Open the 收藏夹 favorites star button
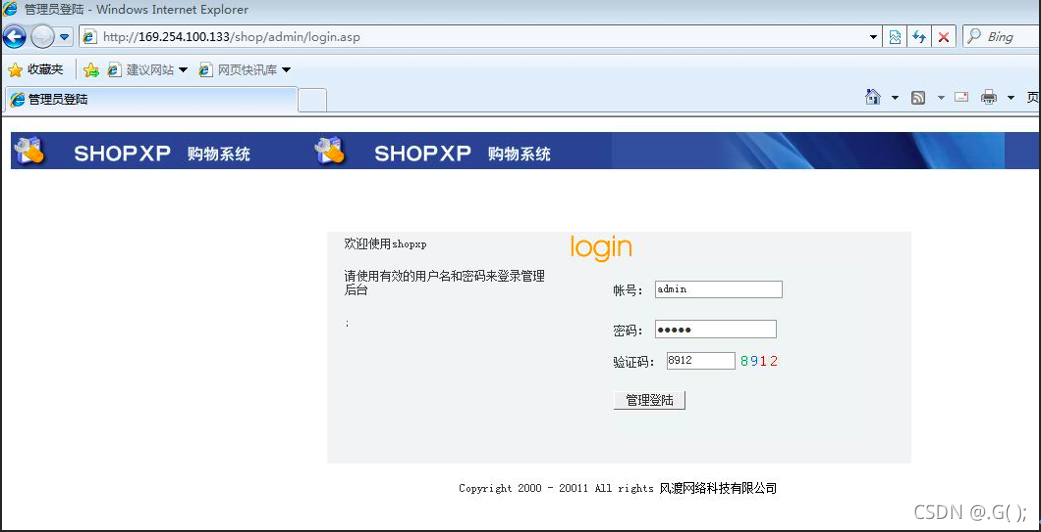1041x532 pixels. pyautogui.click(x=35, y=70)
